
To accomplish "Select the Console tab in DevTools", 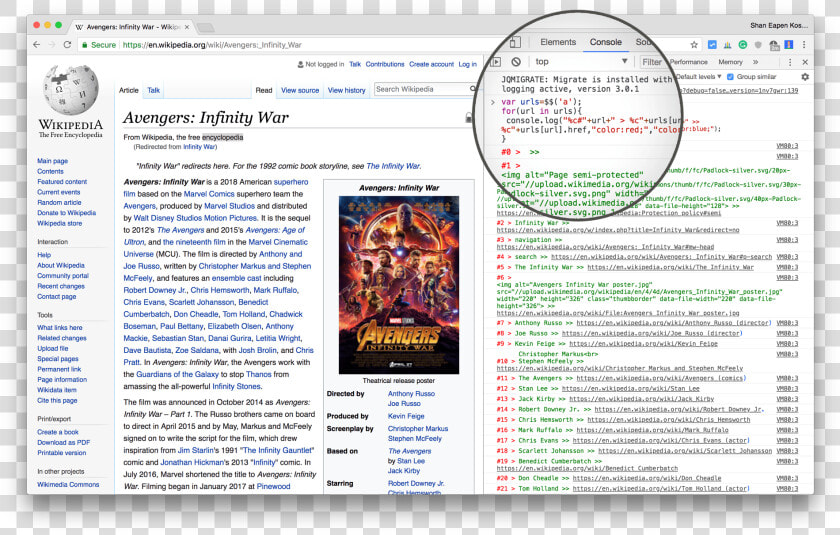I will [x=605, y=42].
